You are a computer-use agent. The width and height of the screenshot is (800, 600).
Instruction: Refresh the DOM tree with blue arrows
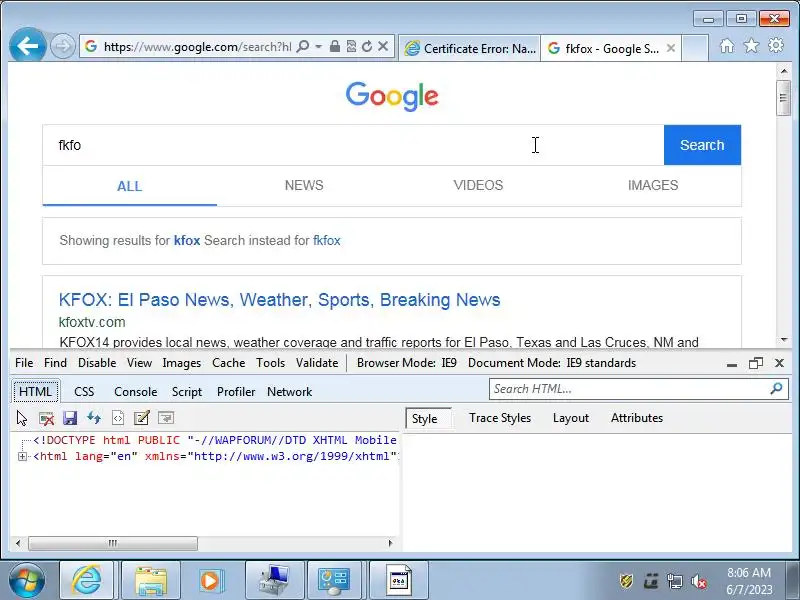(94, 418)
